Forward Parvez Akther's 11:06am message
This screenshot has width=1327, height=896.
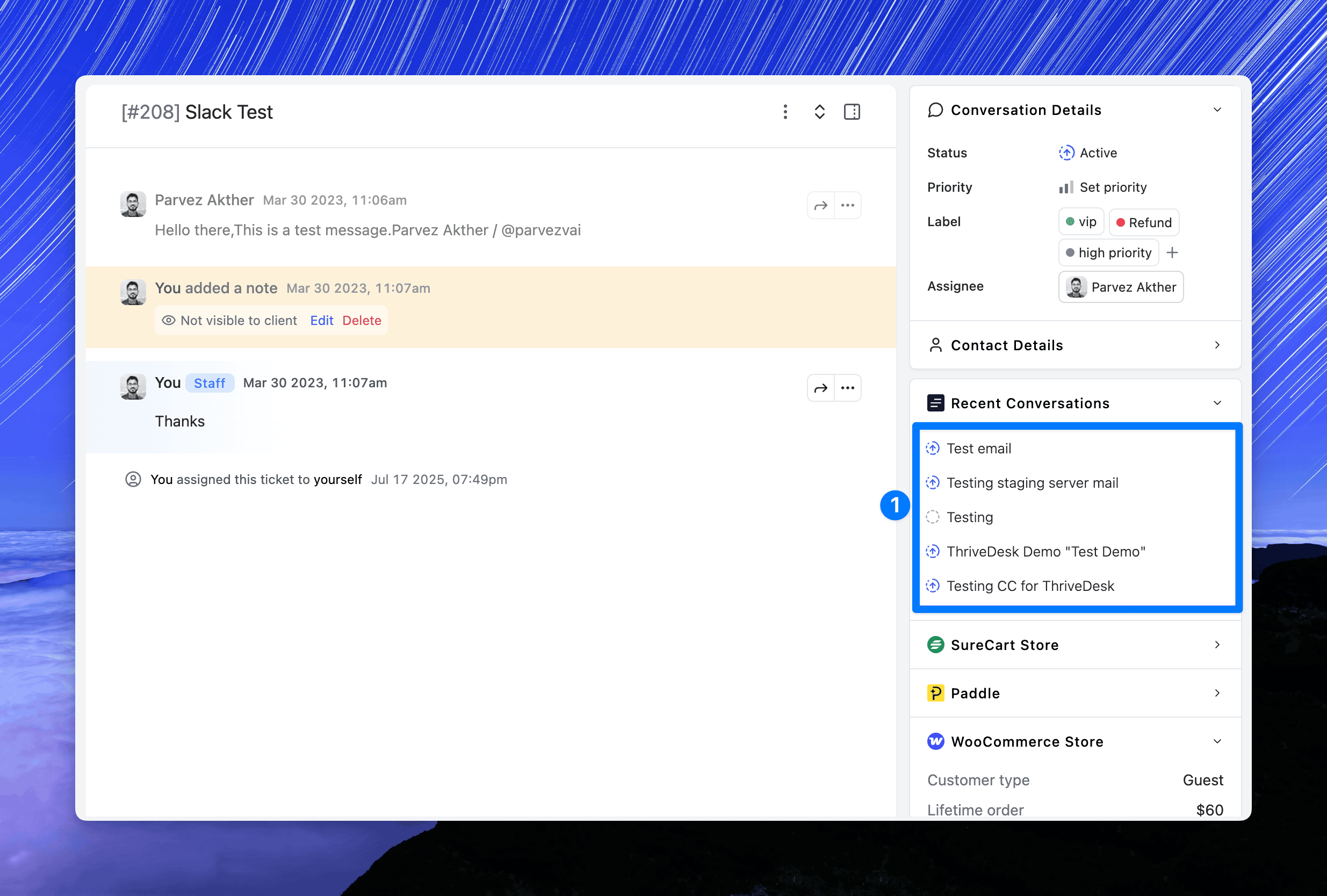[820, 206]
